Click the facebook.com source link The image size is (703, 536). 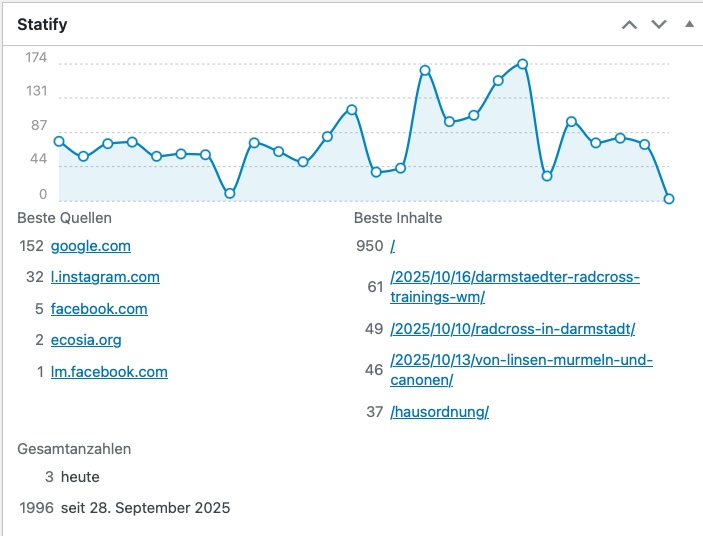tap(99, 309)
